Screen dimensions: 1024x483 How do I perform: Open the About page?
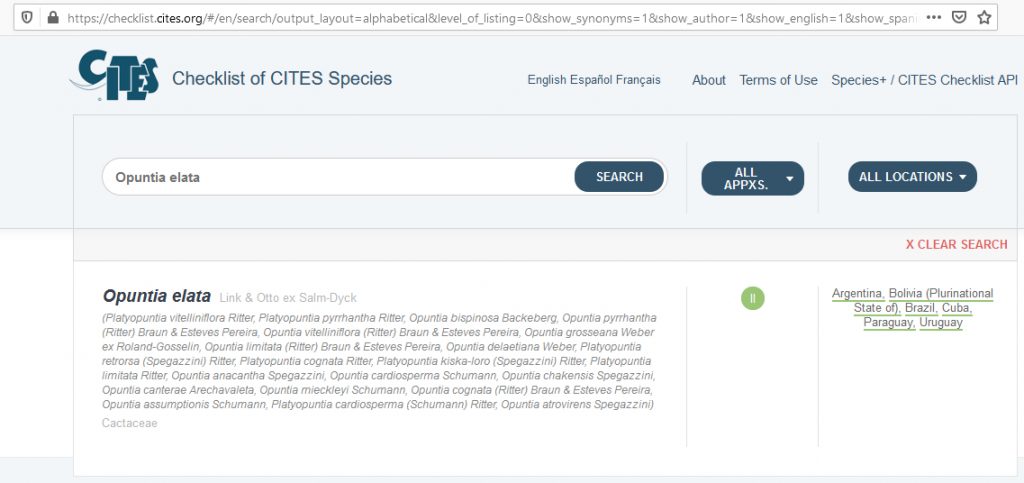[x=709, y=80]
